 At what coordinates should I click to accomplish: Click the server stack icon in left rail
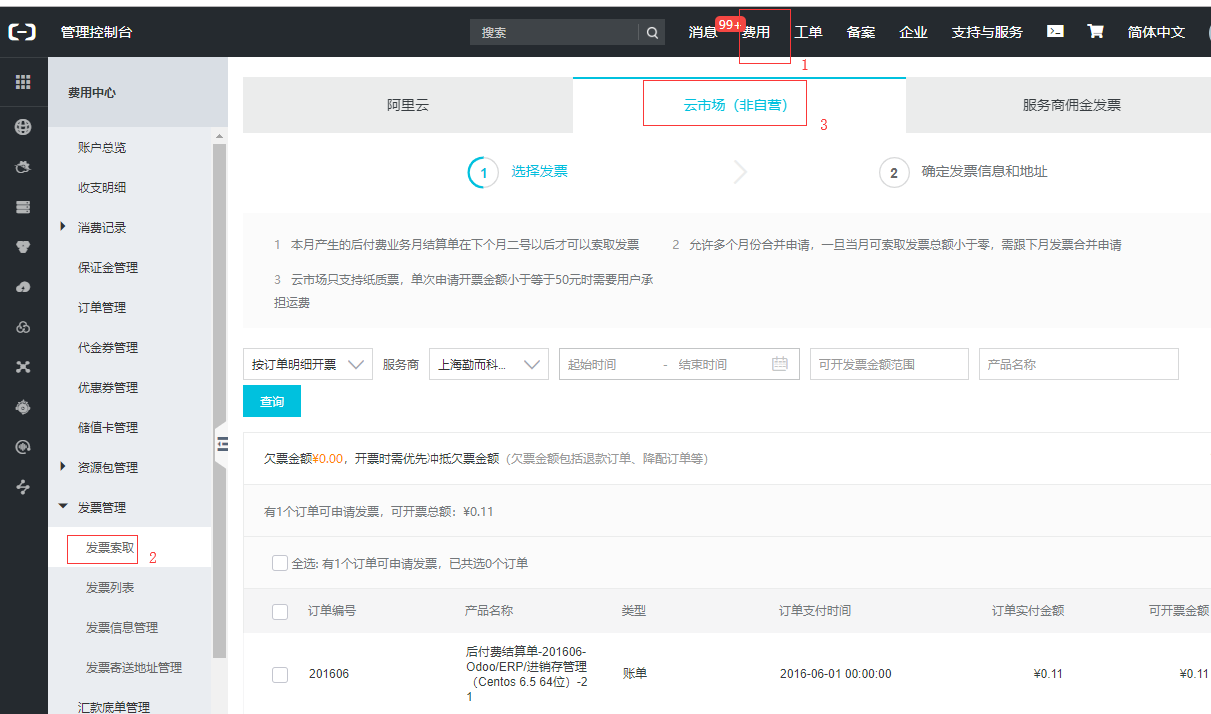(23, 207)
